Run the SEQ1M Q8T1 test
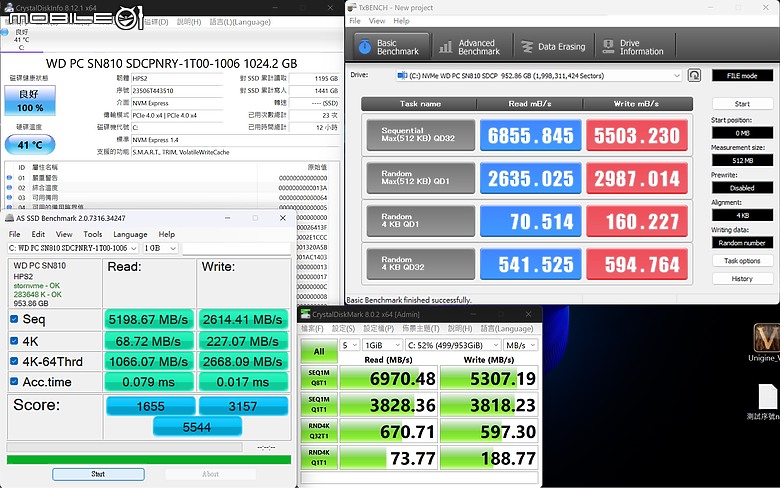The height and width of the screenshot is (488, 780). (x=319, y=378)
